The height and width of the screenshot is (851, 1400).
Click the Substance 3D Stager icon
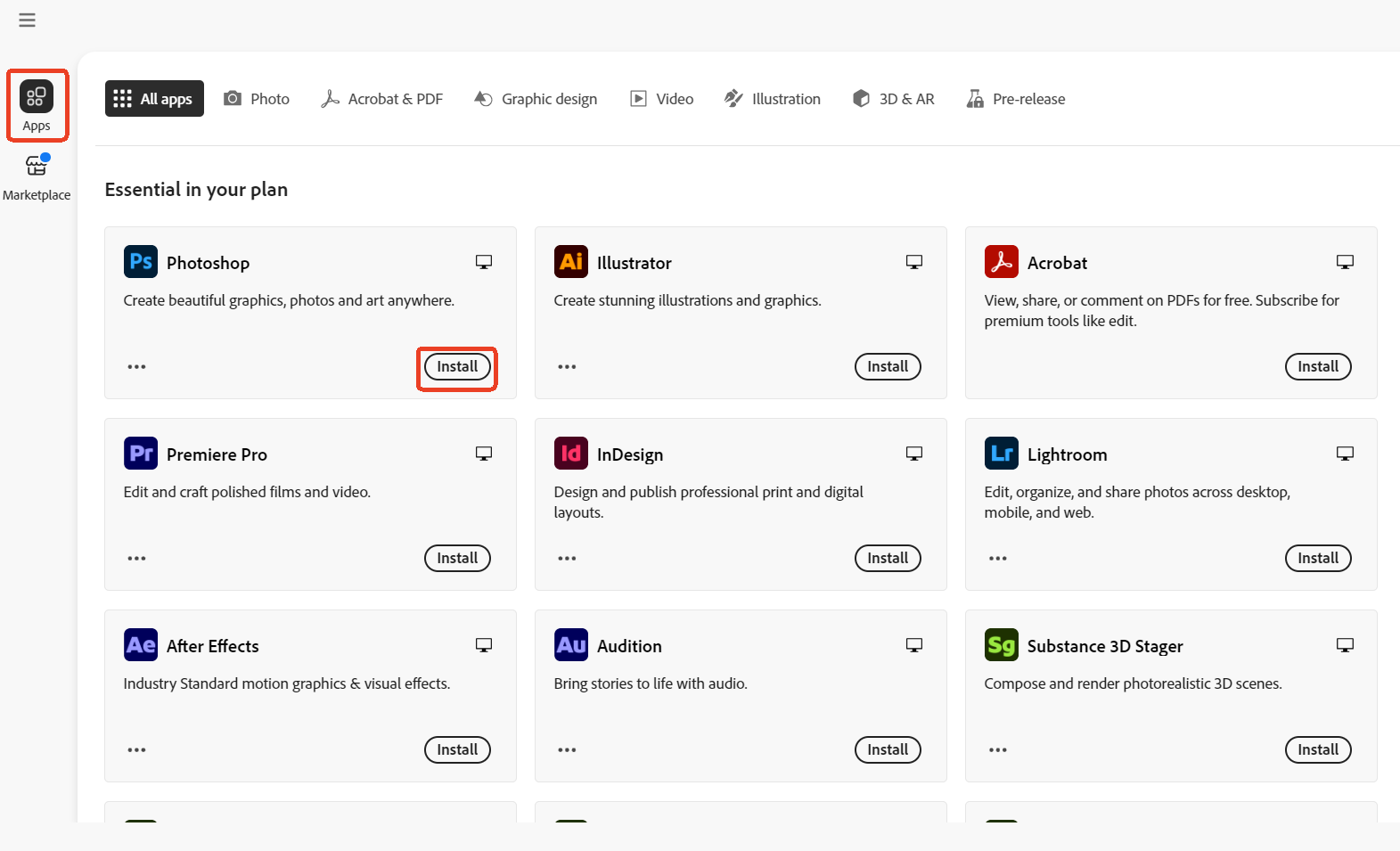[1002, 645]
